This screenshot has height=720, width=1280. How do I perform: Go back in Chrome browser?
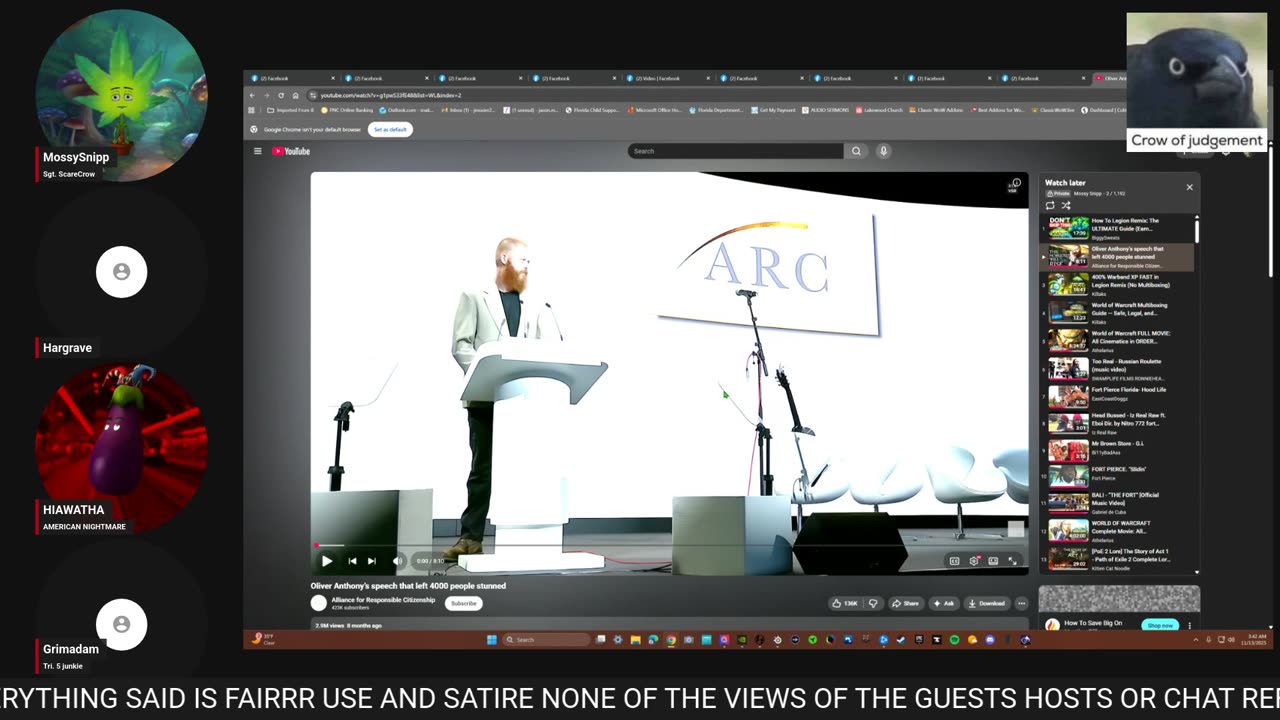tap(254, 95)
